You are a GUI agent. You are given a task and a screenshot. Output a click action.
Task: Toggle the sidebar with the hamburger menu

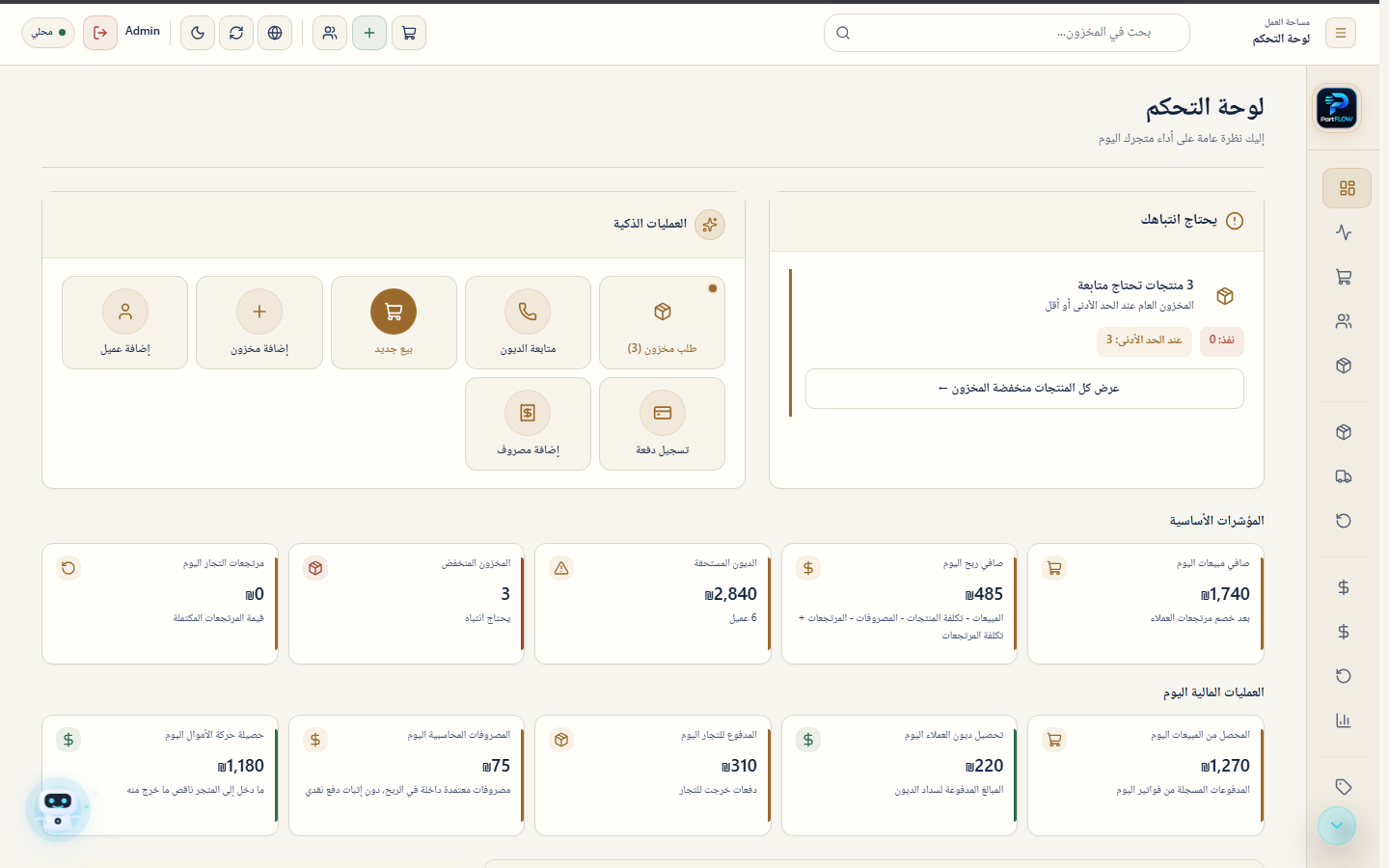1341,33
